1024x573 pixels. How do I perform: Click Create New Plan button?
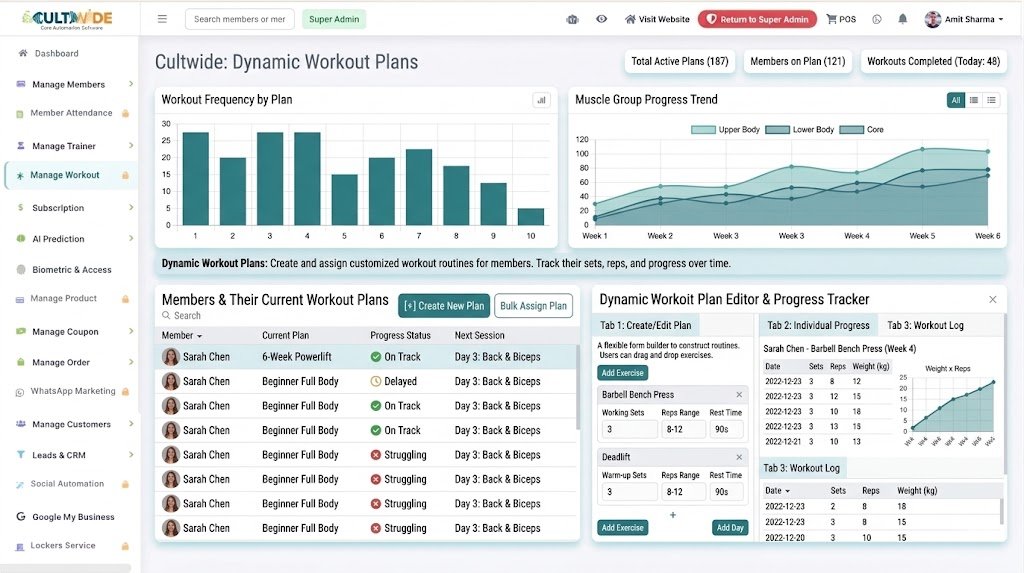[x=444, y=306]
